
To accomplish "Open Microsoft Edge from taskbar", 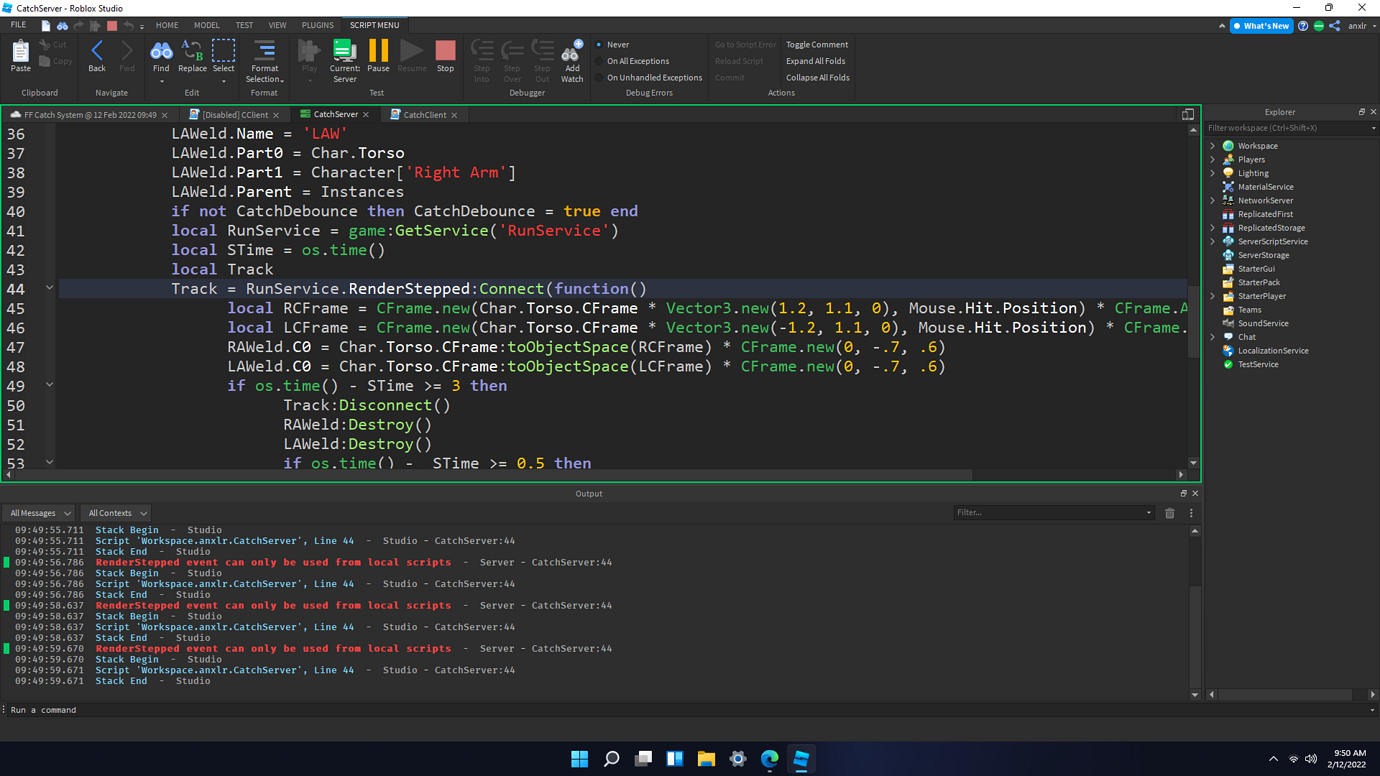I will point(769,759).
